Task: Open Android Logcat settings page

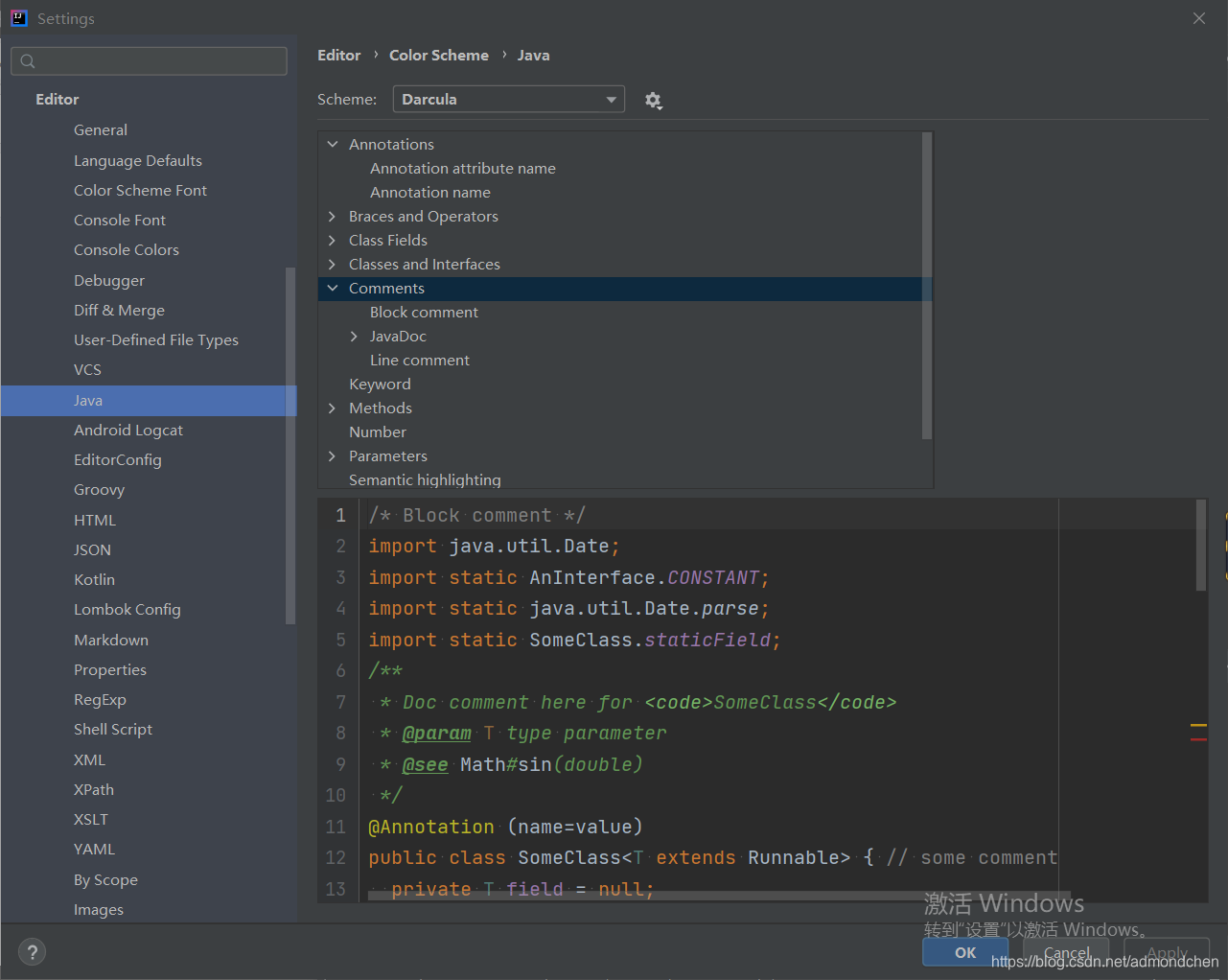Action: 128,430
